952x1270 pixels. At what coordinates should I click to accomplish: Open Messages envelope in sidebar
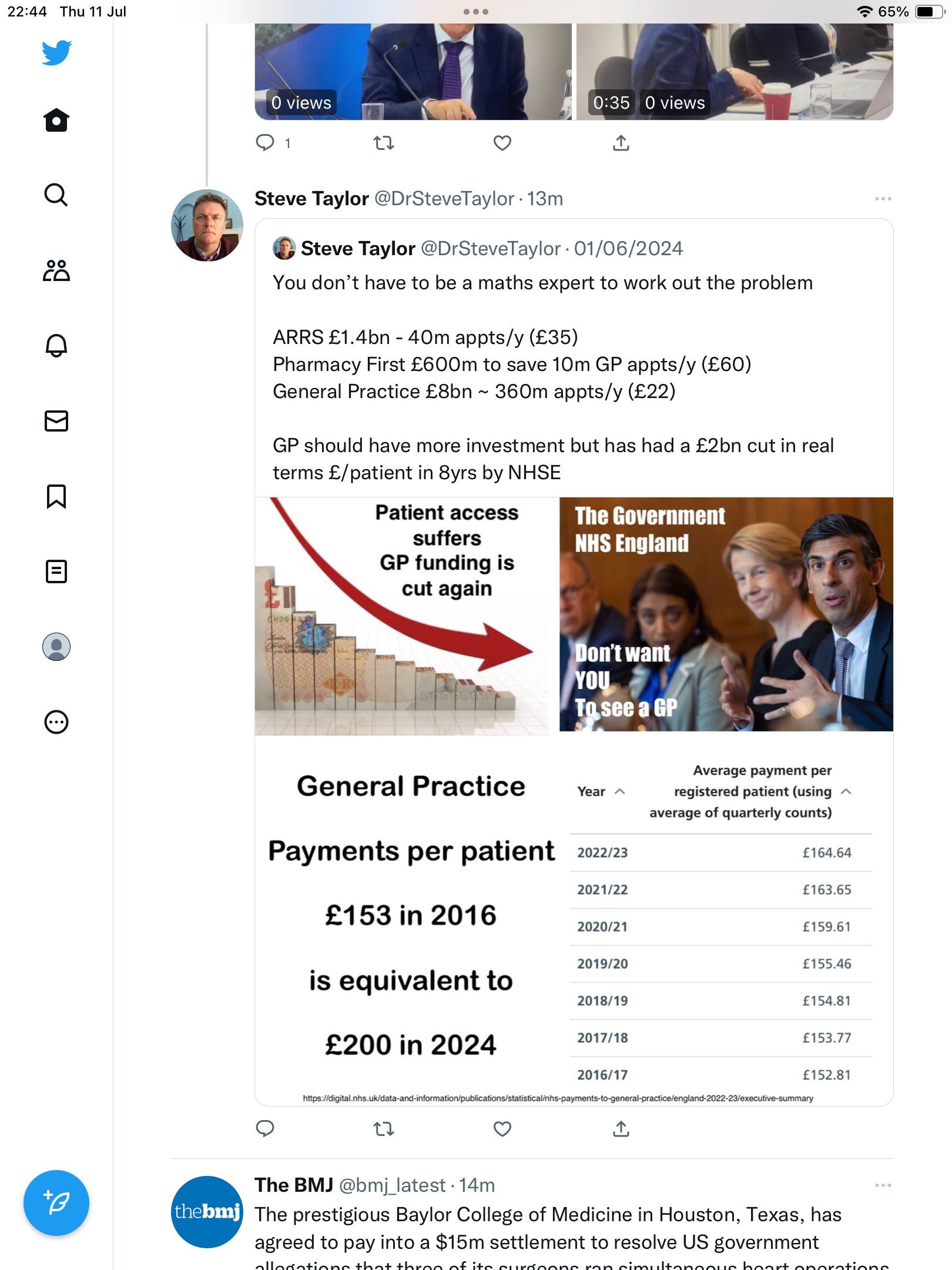(56, 421)
